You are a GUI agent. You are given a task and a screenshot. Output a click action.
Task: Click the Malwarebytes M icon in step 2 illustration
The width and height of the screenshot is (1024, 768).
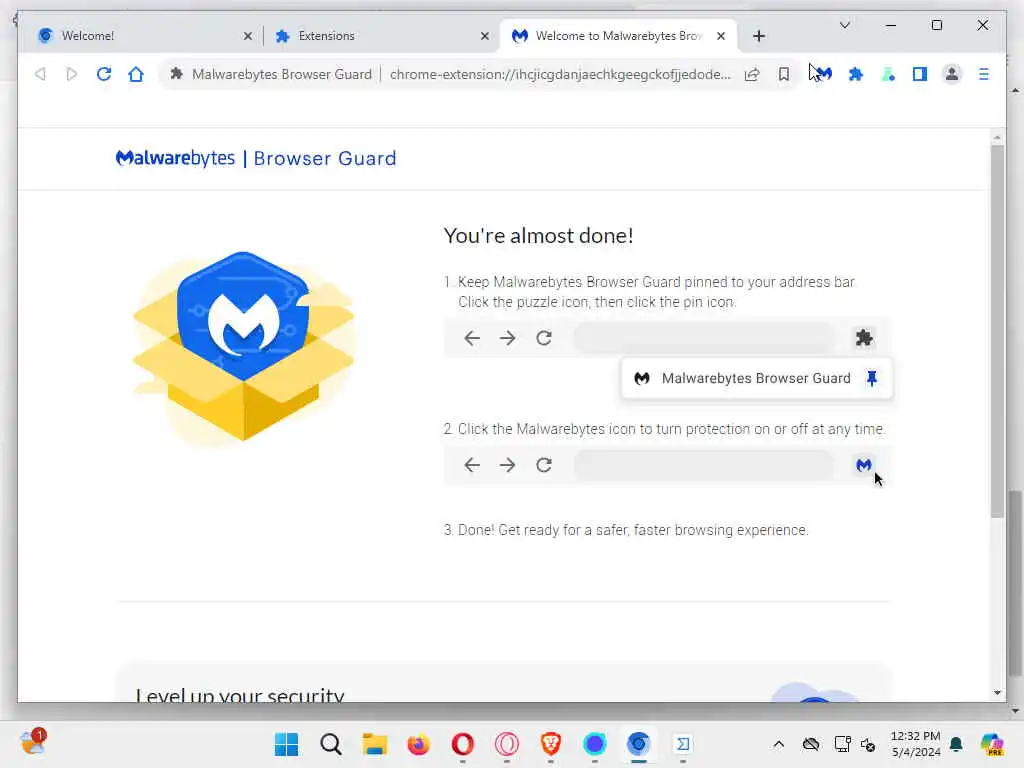coord(864,465)
